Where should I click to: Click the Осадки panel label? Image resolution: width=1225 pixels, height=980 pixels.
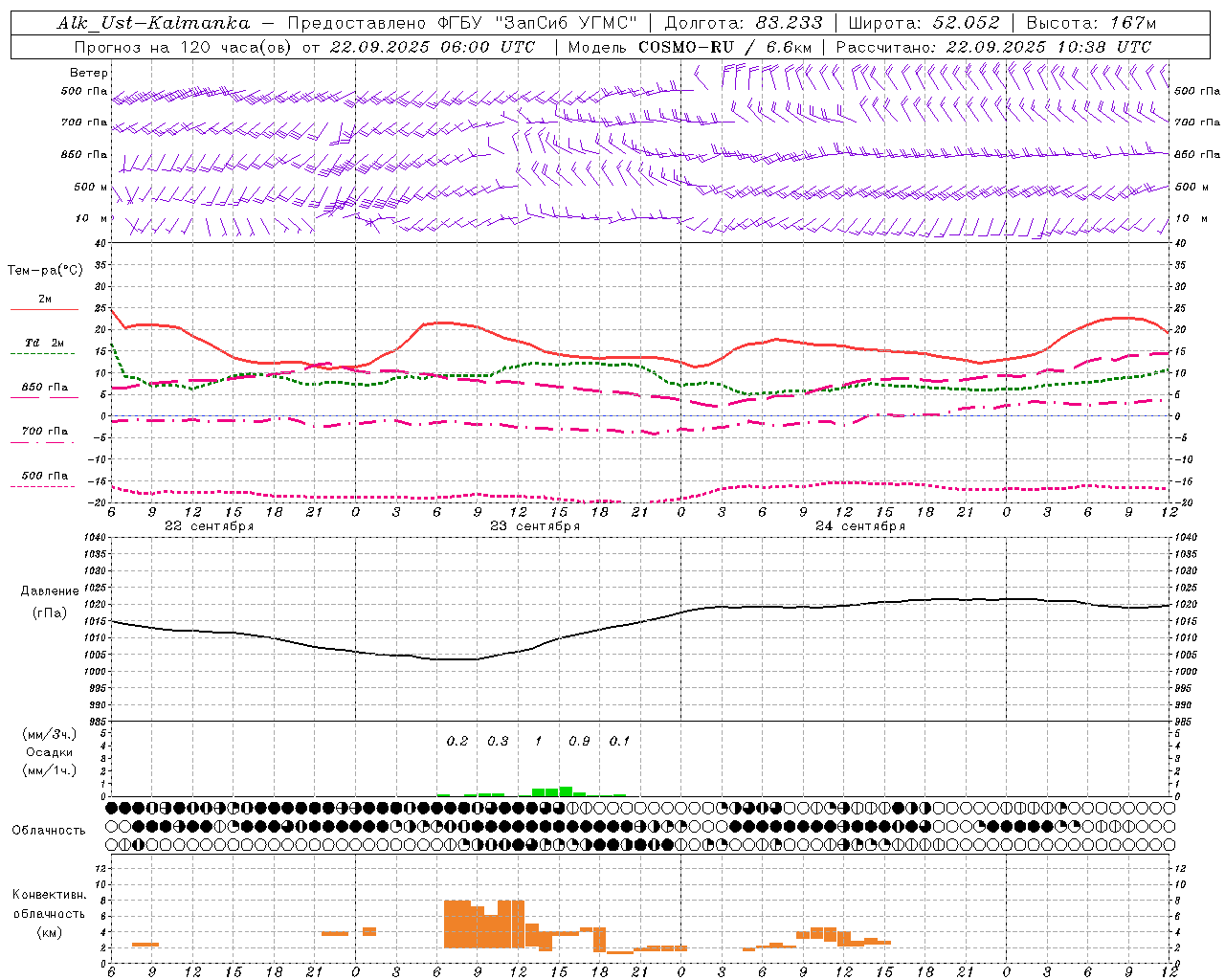[49, 752]
